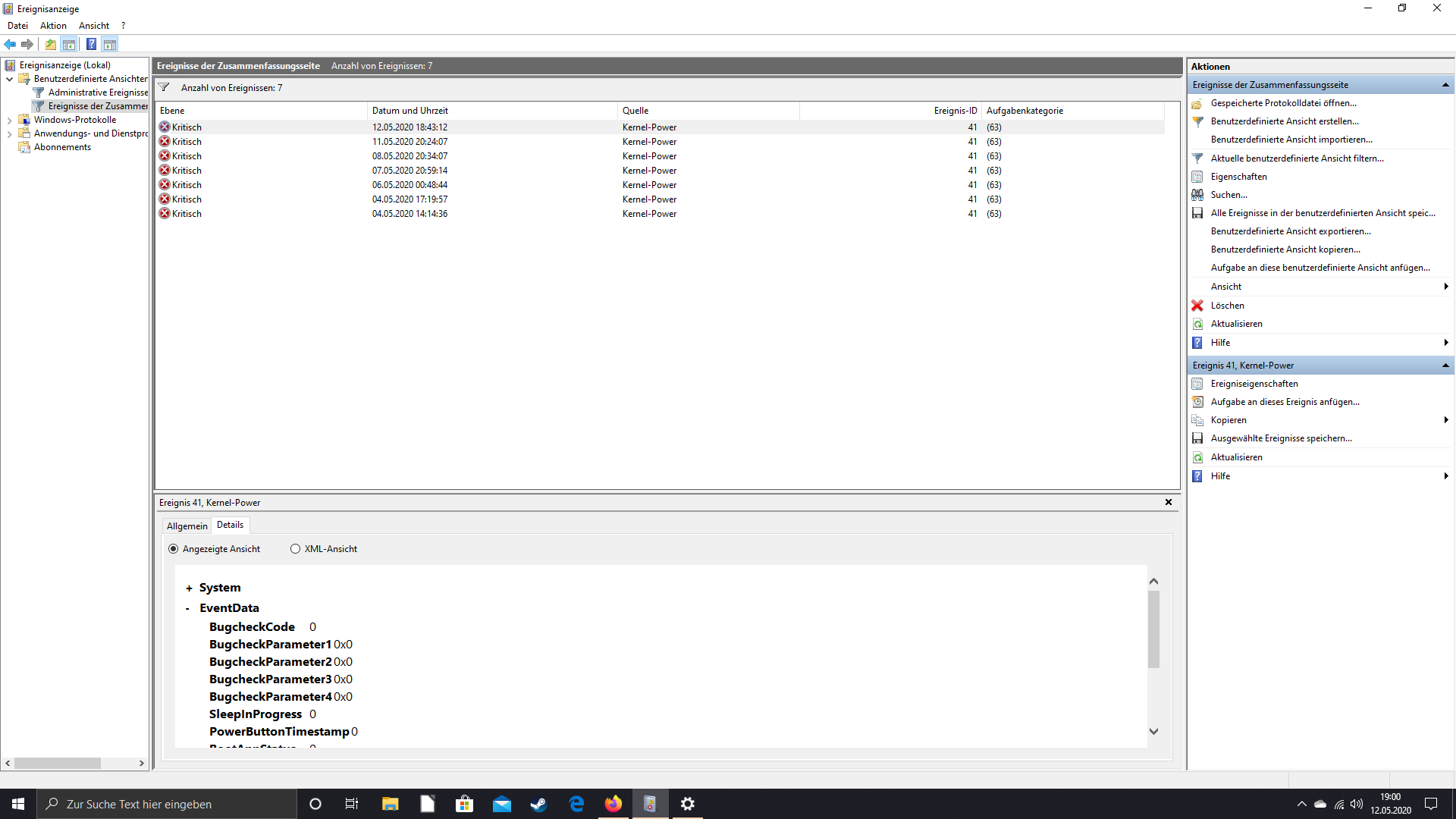Open the Datei menu
The width and height of the screenshot is (1456, 819).
point(17,26)
